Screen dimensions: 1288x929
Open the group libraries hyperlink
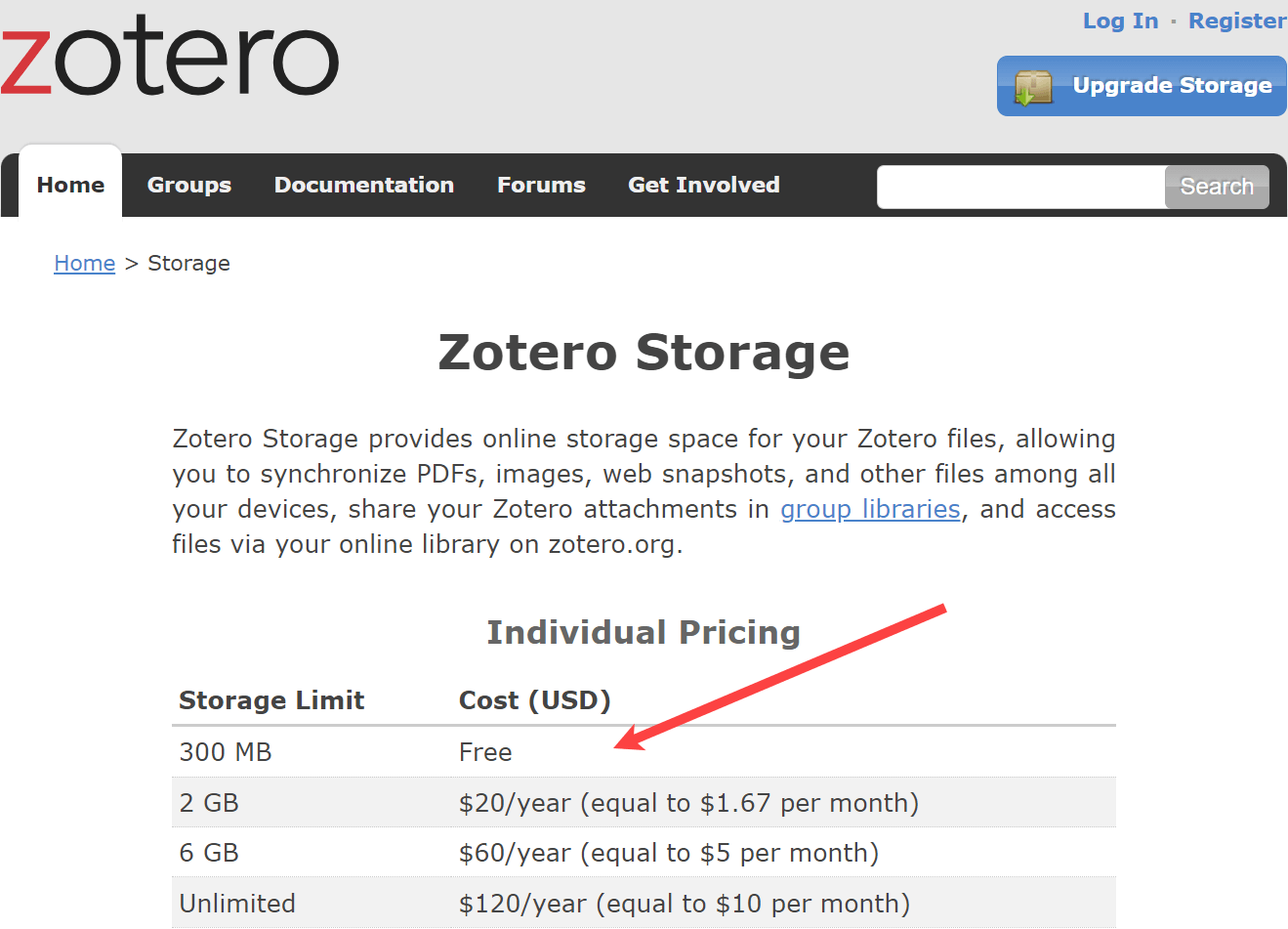tap(869, 509)
